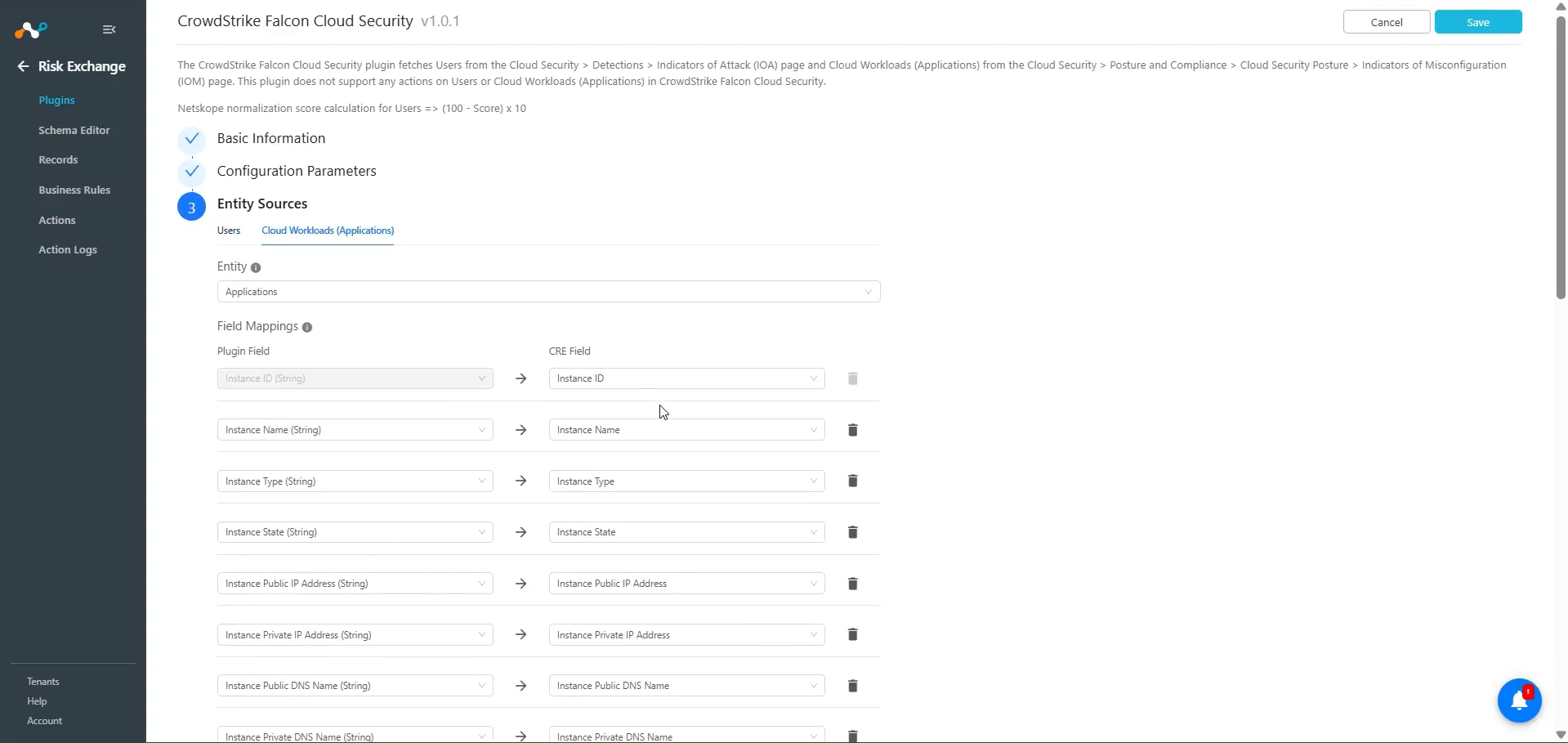Delete the Instance Public DNS Name mapping
This screenshot has width=1568, height=743.
(x=852, y=686)
